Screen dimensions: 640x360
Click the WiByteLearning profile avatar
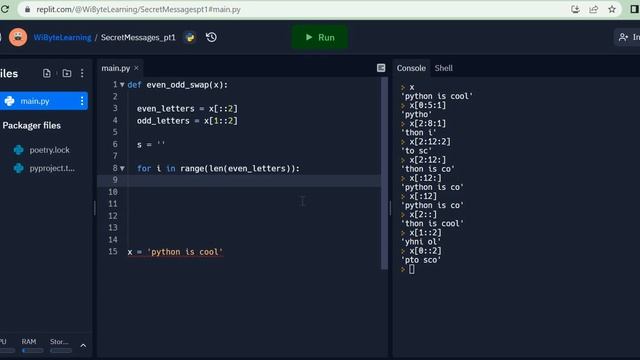tap(18, 37)
